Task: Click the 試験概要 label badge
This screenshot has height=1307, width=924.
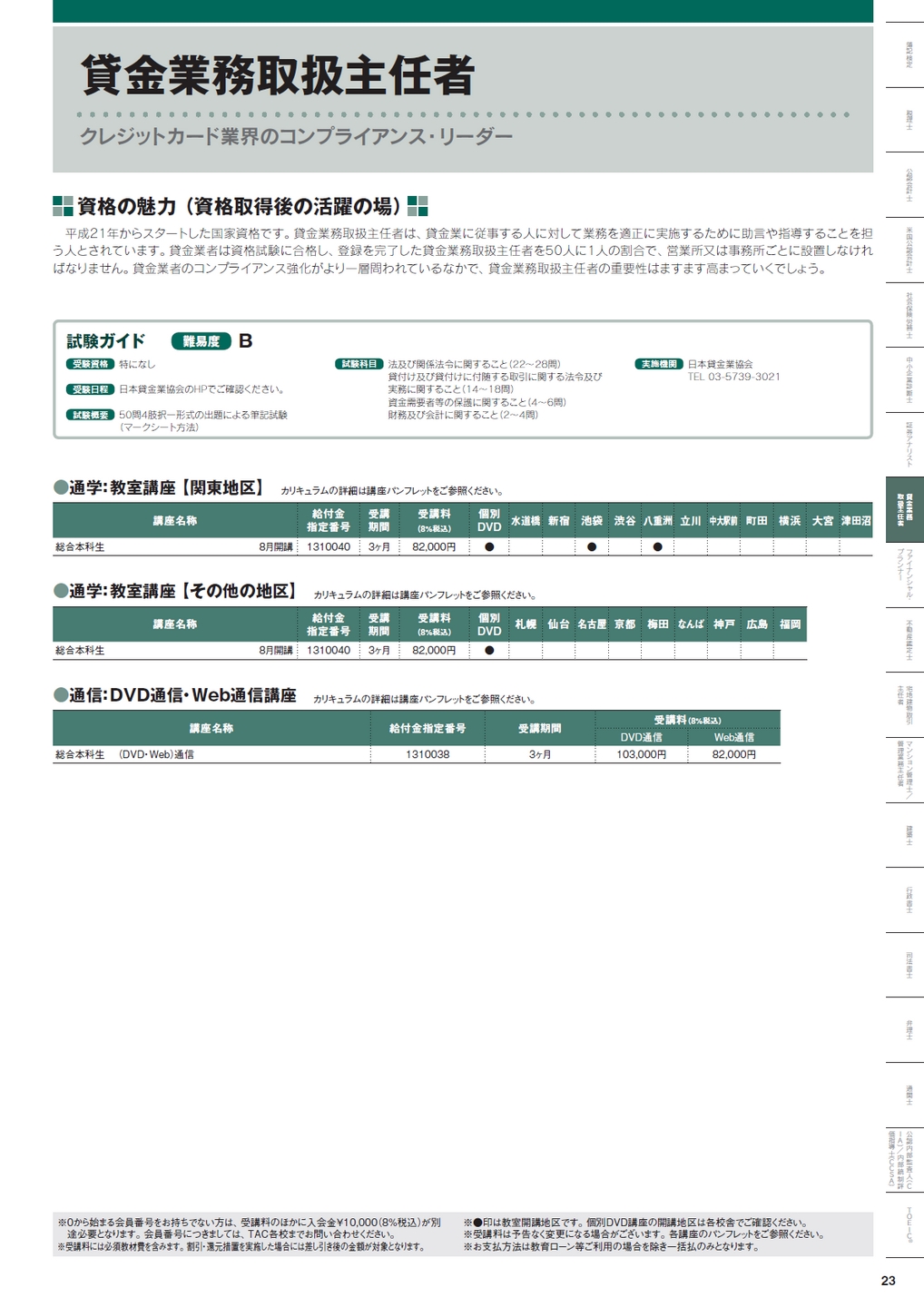Action: pos(90,415)
